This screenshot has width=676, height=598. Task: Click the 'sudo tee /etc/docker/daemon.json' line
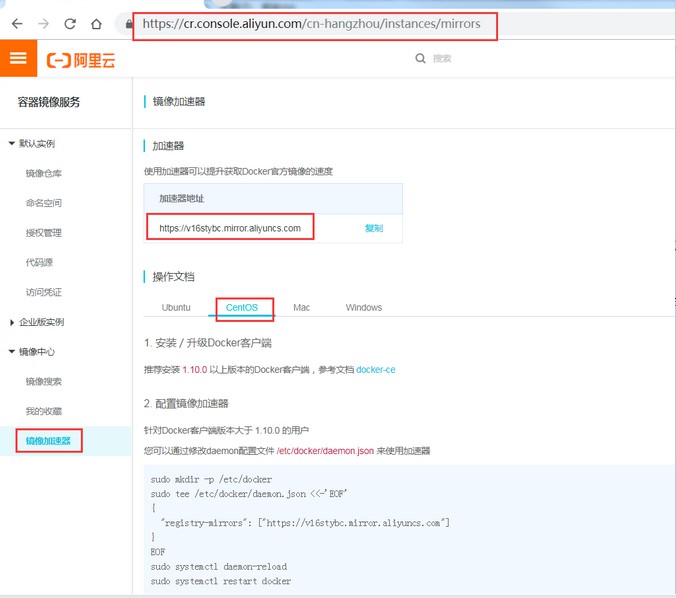(249, 493)
